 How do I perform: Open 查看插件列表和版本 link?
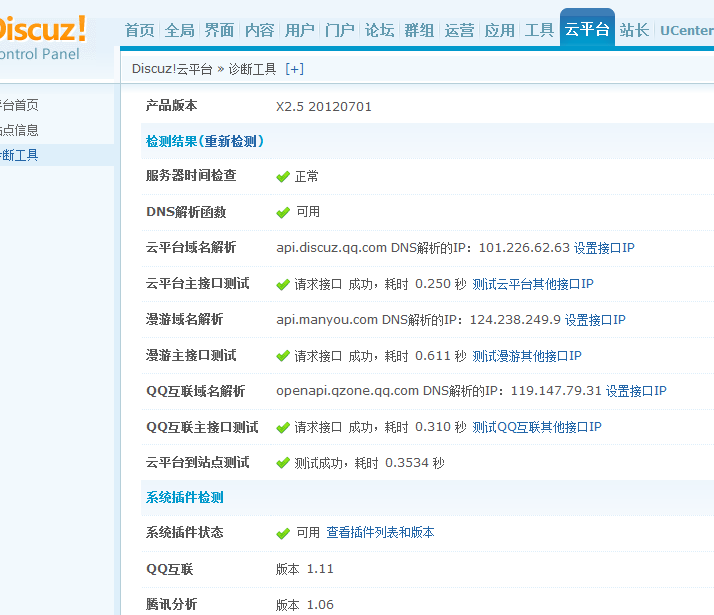pos(380,533)
